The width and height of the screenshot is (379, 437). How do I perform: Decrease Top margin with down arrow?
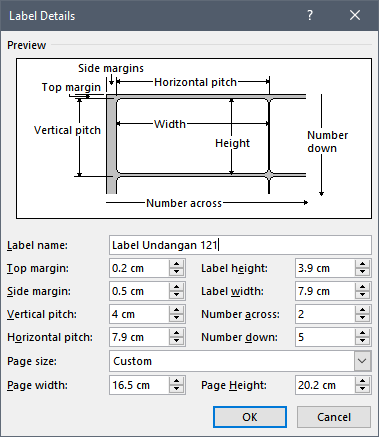click(x=177, y=272)
